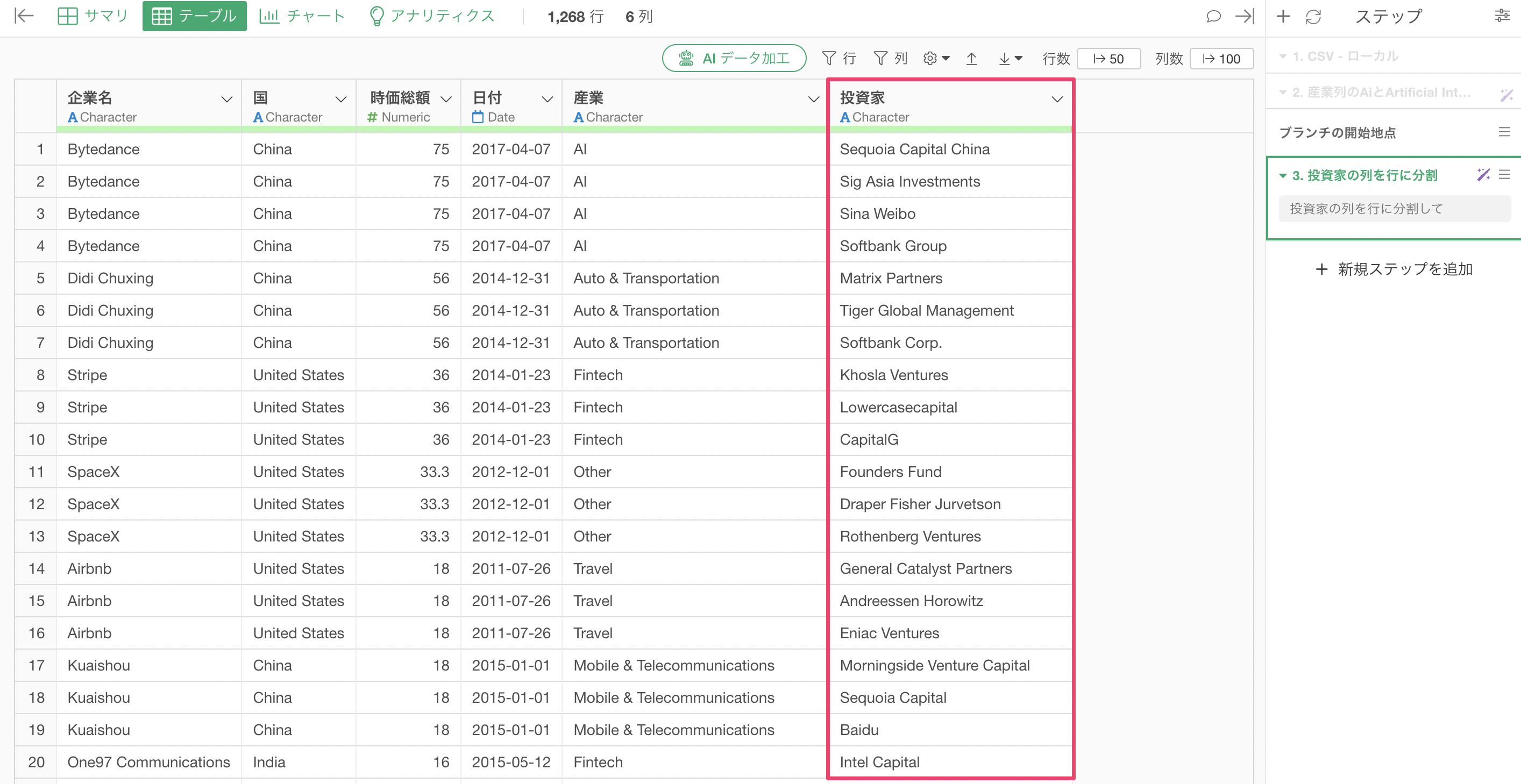The height and width of the screenshot is (784, 1521).
Task: Open step settings sliders icon
Action: [1502, 16]
